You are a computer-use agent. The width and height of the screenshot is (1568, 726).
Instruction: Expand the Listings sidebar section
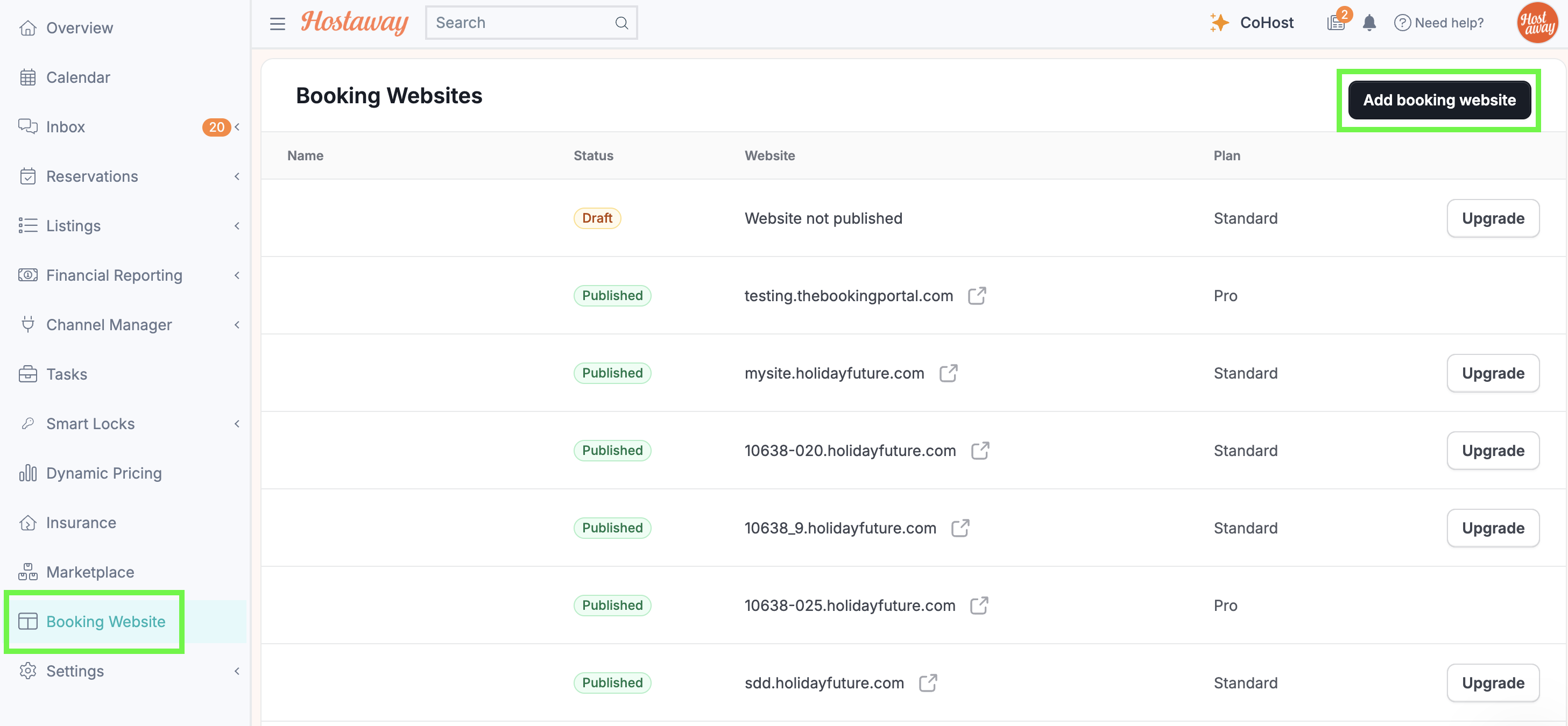click(237, 226)
